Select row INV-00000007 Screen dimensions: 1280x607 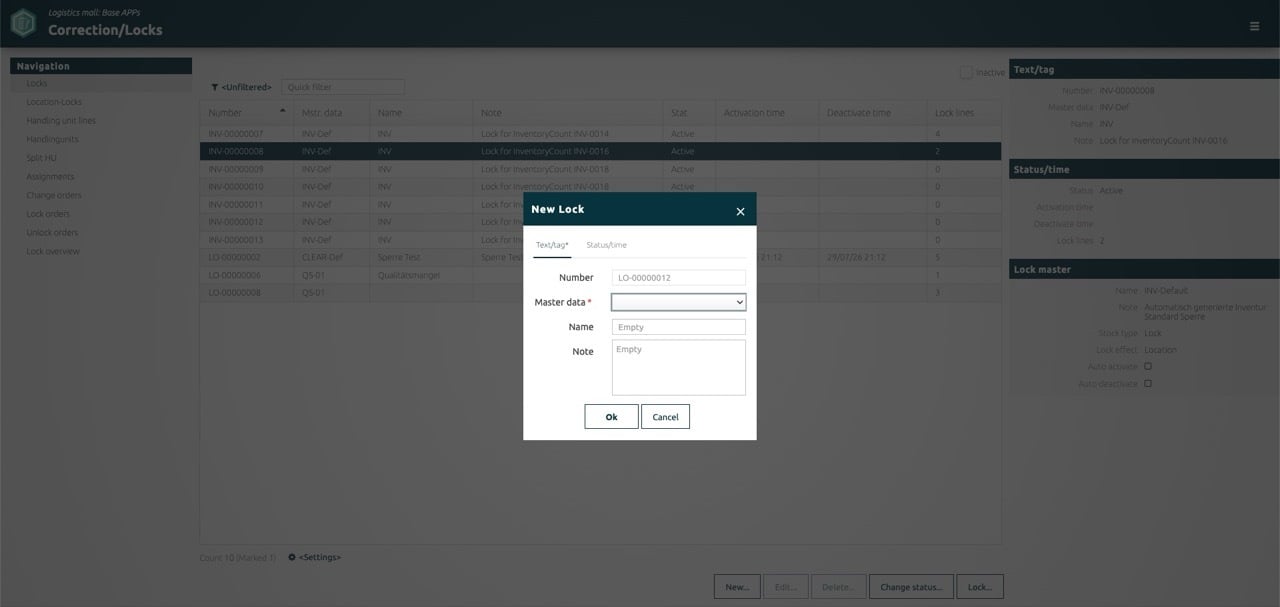[600, 134]
